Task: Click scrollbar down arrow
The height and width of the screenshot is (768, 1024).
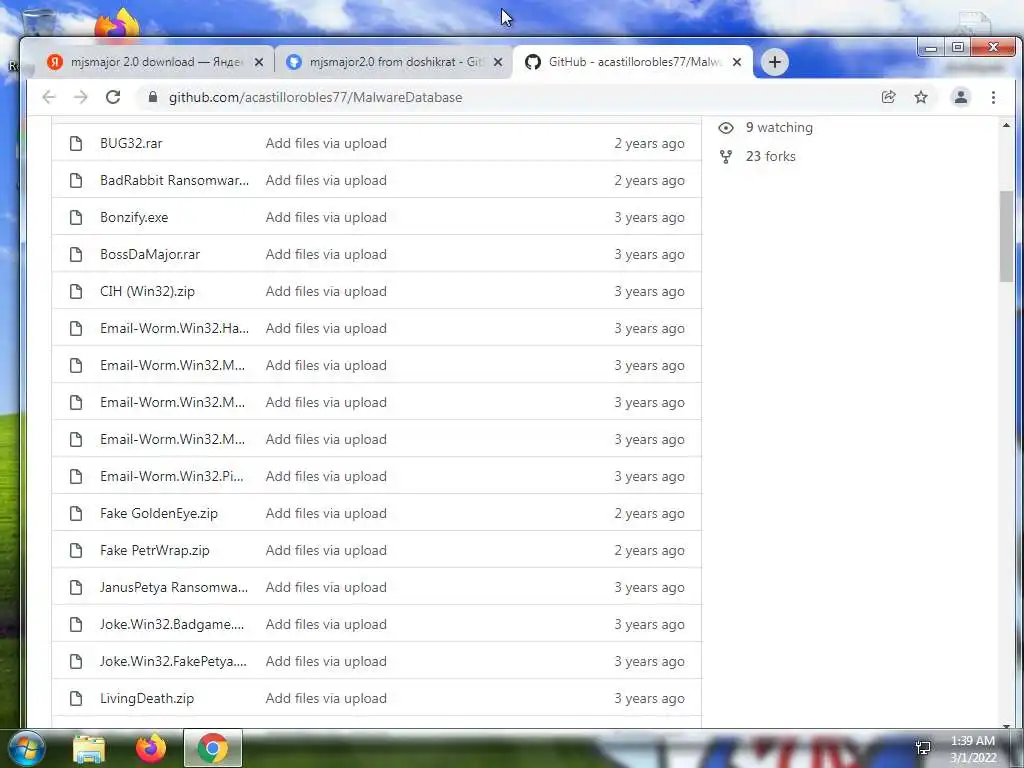Action: (x=1006, y=724)
